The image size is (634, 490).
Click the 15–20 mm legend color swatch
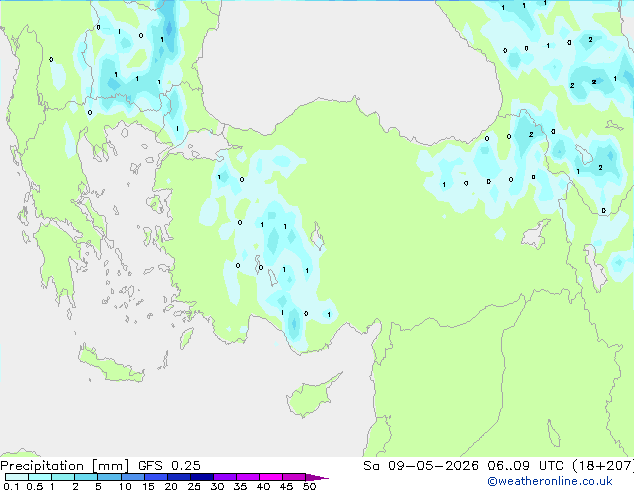coord(156,477)
